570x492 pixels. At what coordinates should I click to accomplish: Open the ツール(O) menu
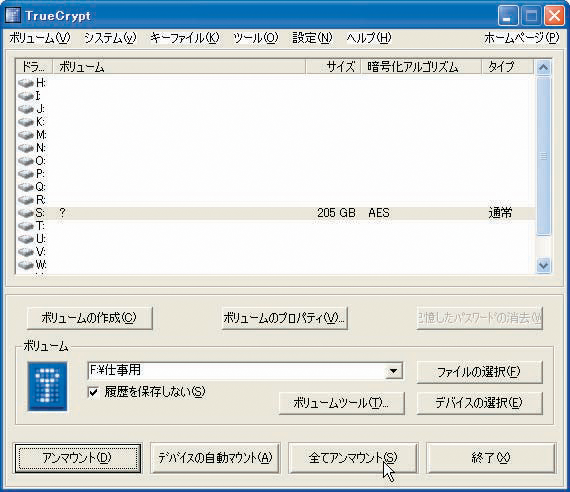click(256, 38)
